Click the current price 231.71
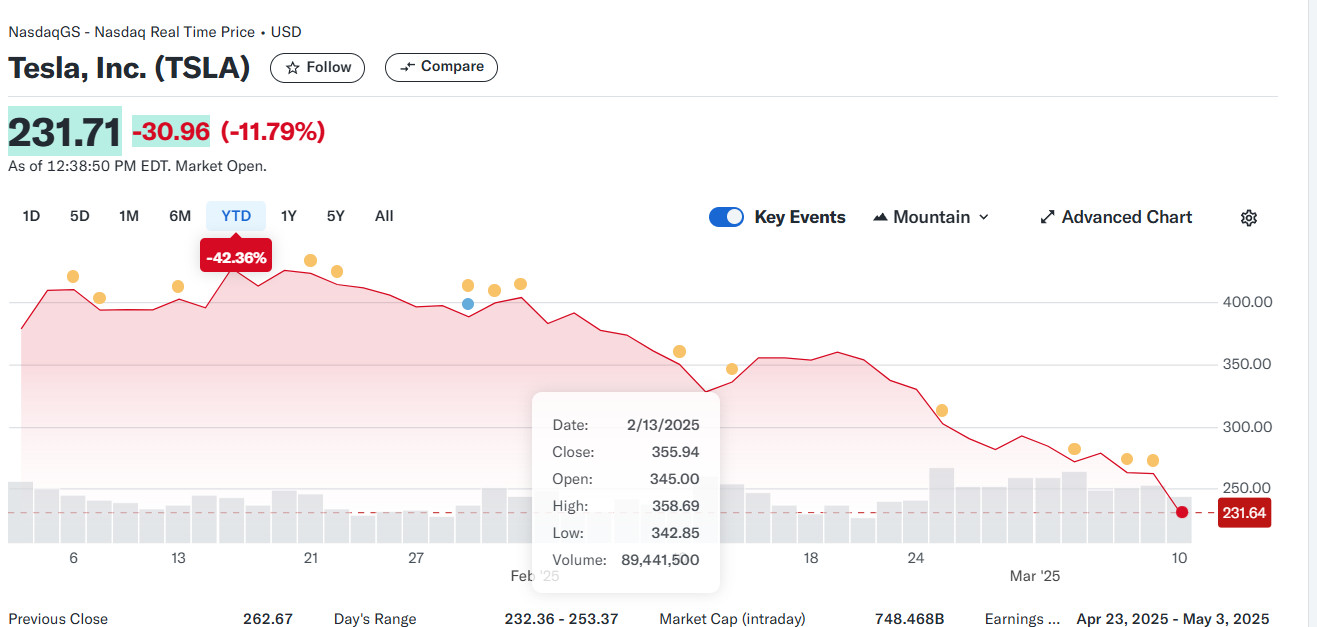 coord(65,131)
